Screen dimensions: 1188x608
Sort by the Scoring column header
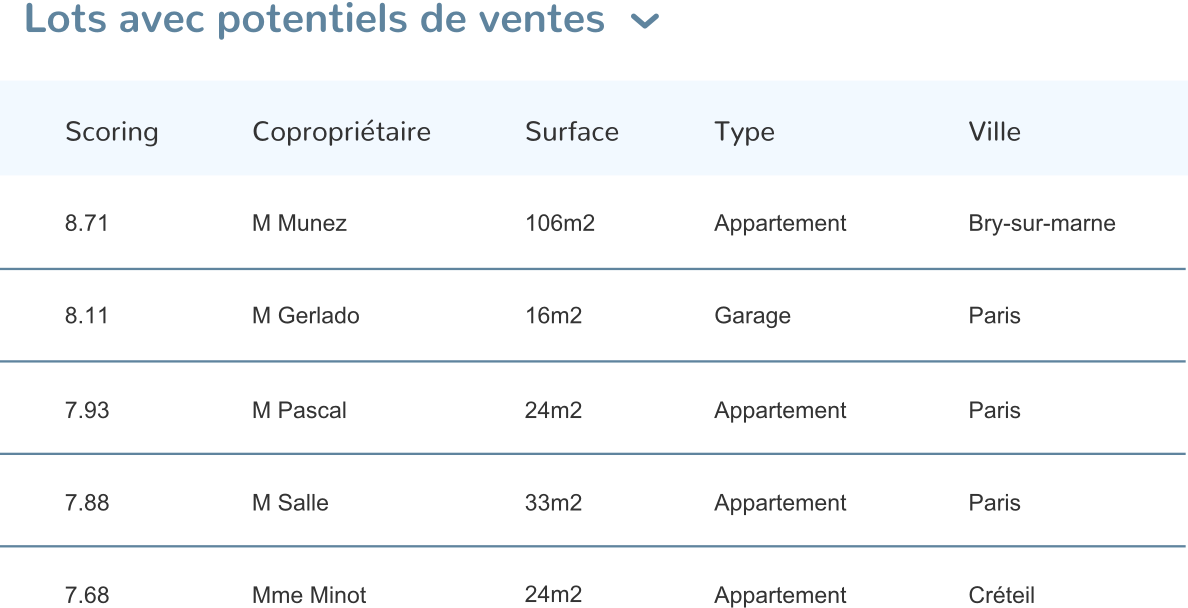112,132
